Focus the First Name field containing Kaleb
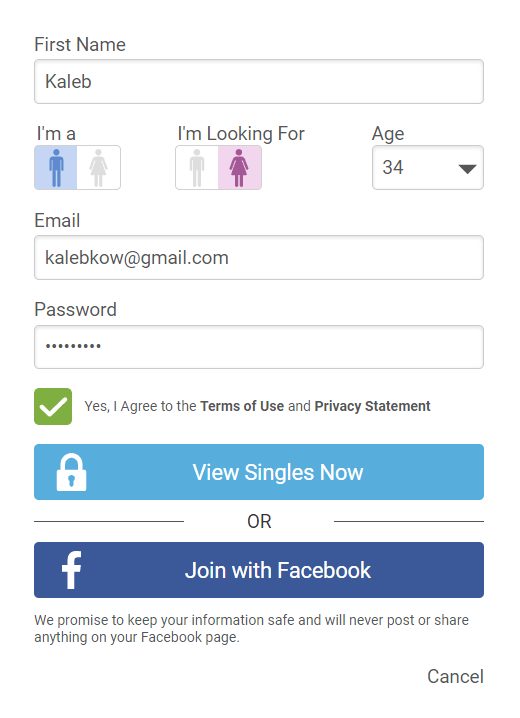The height and width of the screenshot is (718, 520). coord(259,82)
